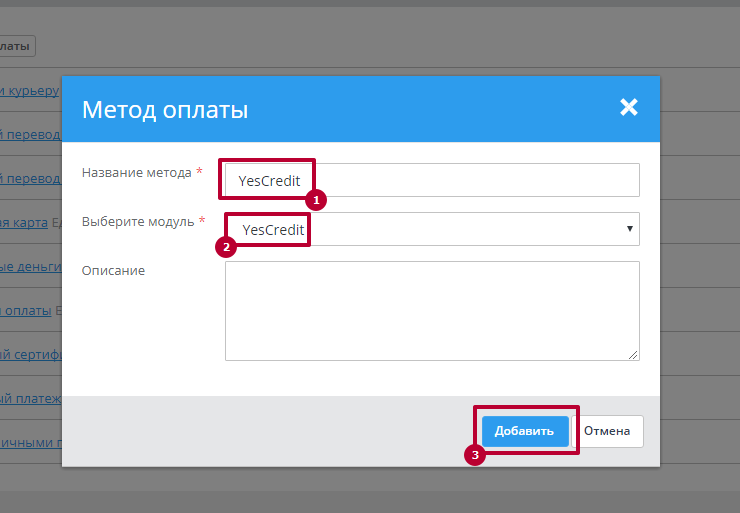Open the link ending in деньги

[x=30, y=267]
